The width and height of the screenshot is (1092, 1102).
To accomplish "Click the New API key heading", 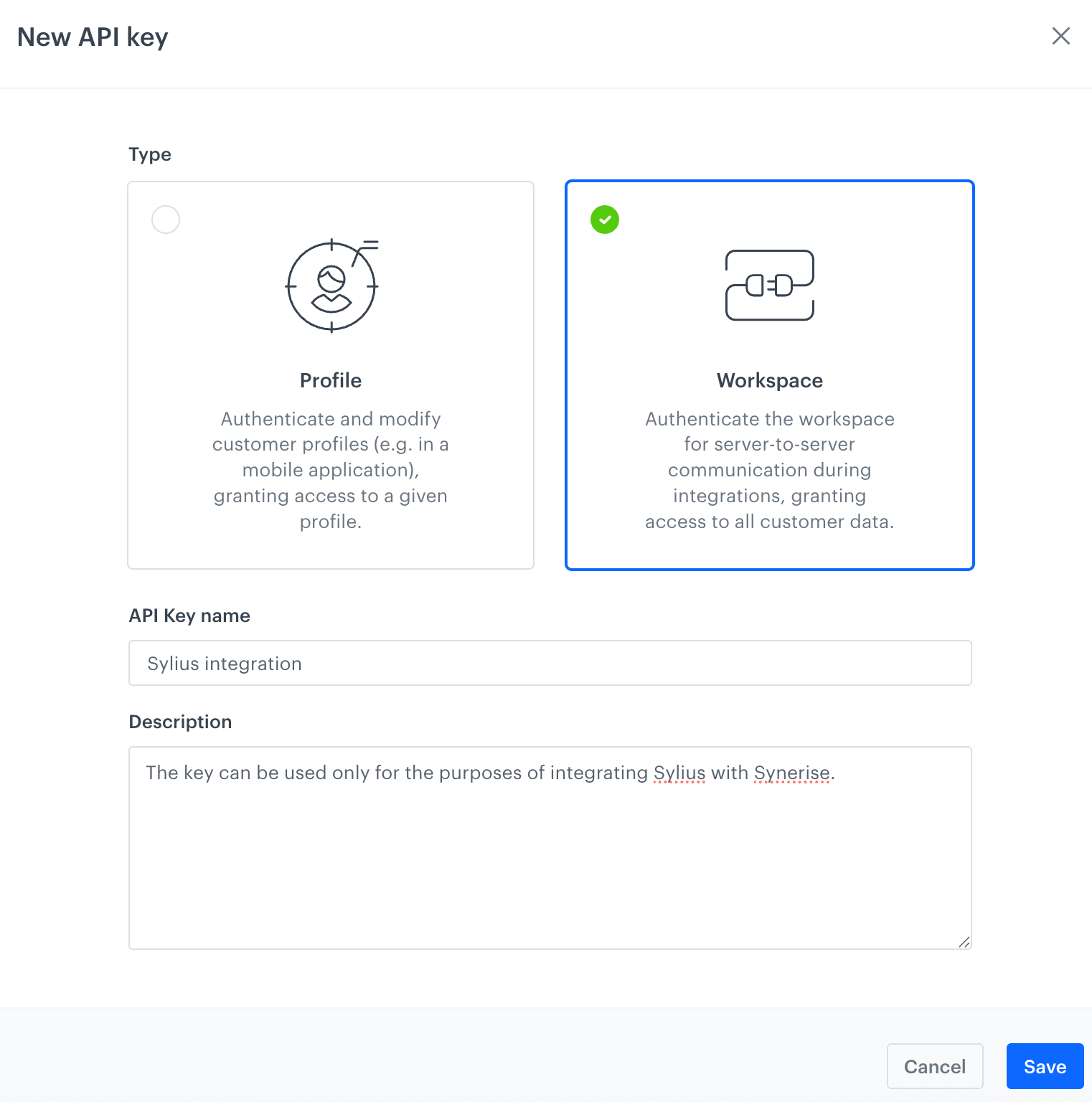I will point(93,37).
